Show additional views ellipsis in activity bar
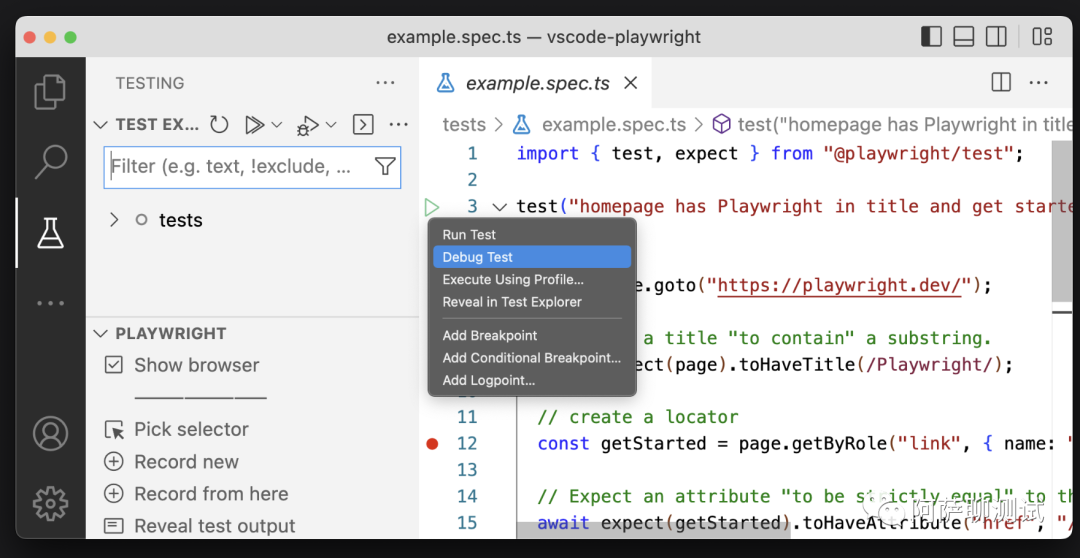Screen dimensions: 1080x558 (x=50, y=302)
